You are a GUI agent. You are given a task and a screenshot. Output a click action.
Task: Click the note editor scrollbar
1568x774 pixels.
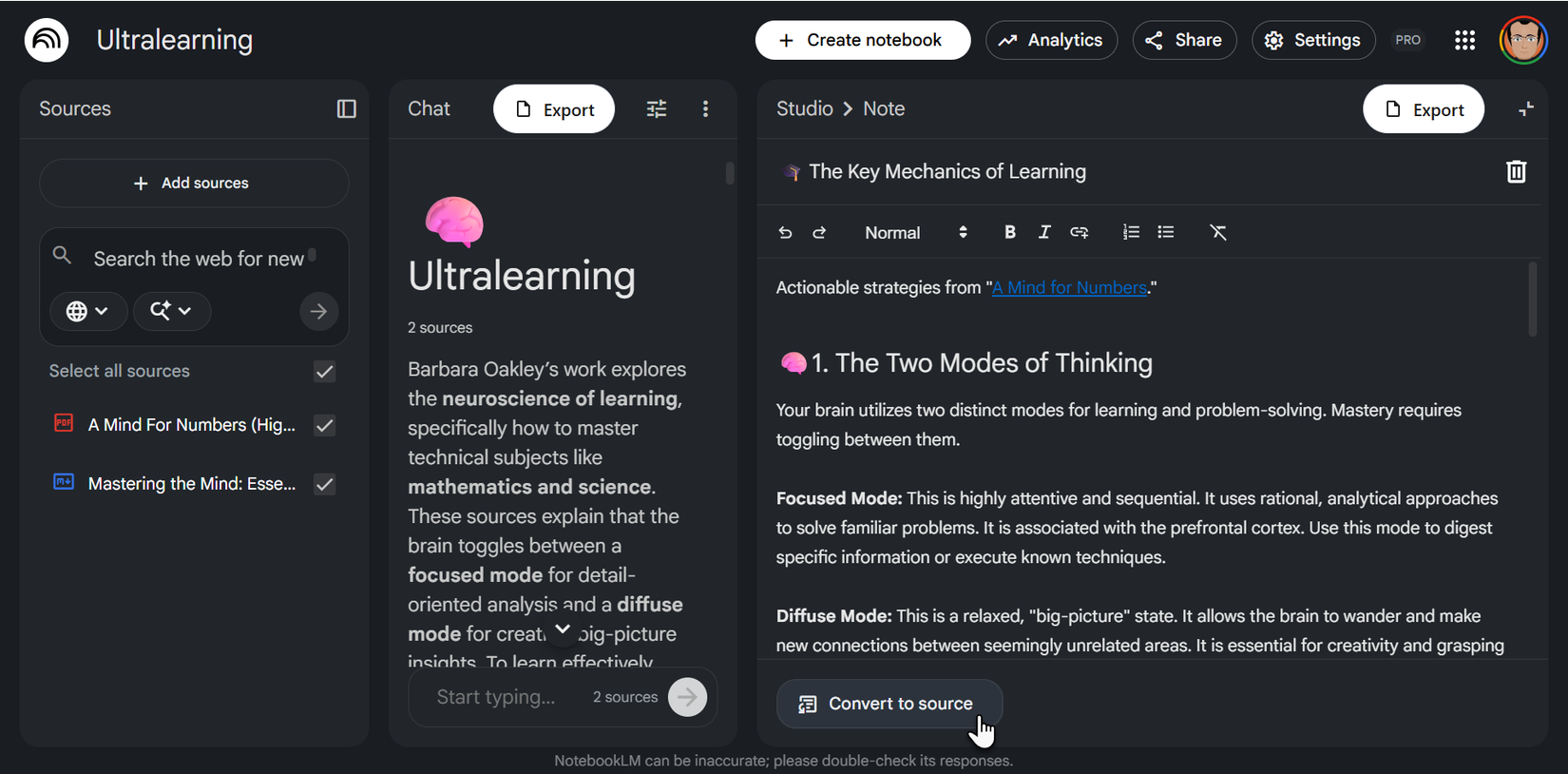(1532, 300)
